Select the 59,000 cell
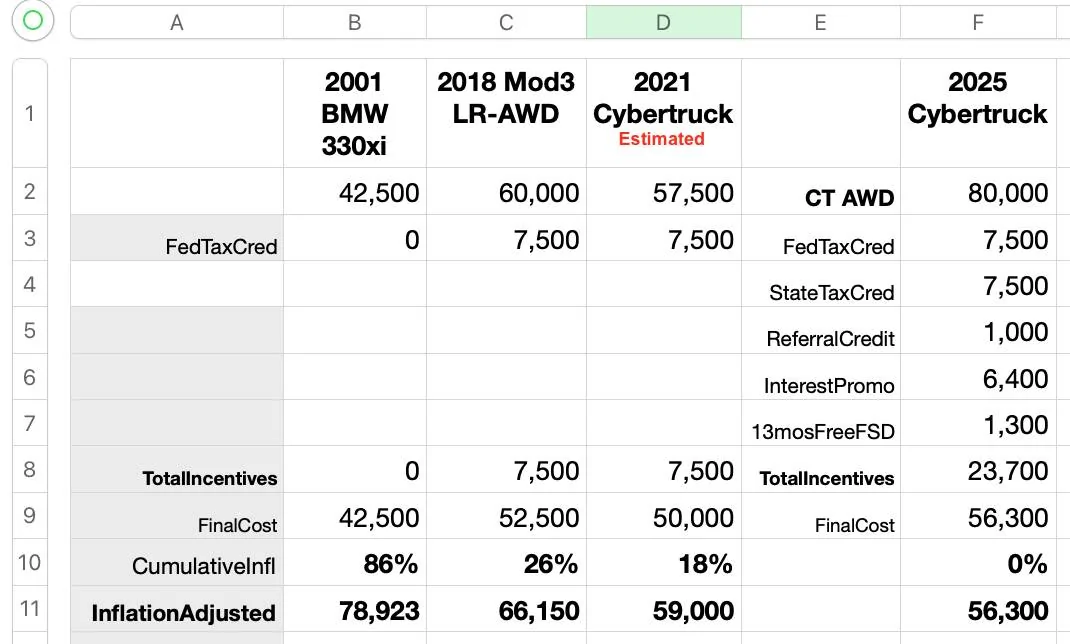1070x644 pixels. pos(664,609)
